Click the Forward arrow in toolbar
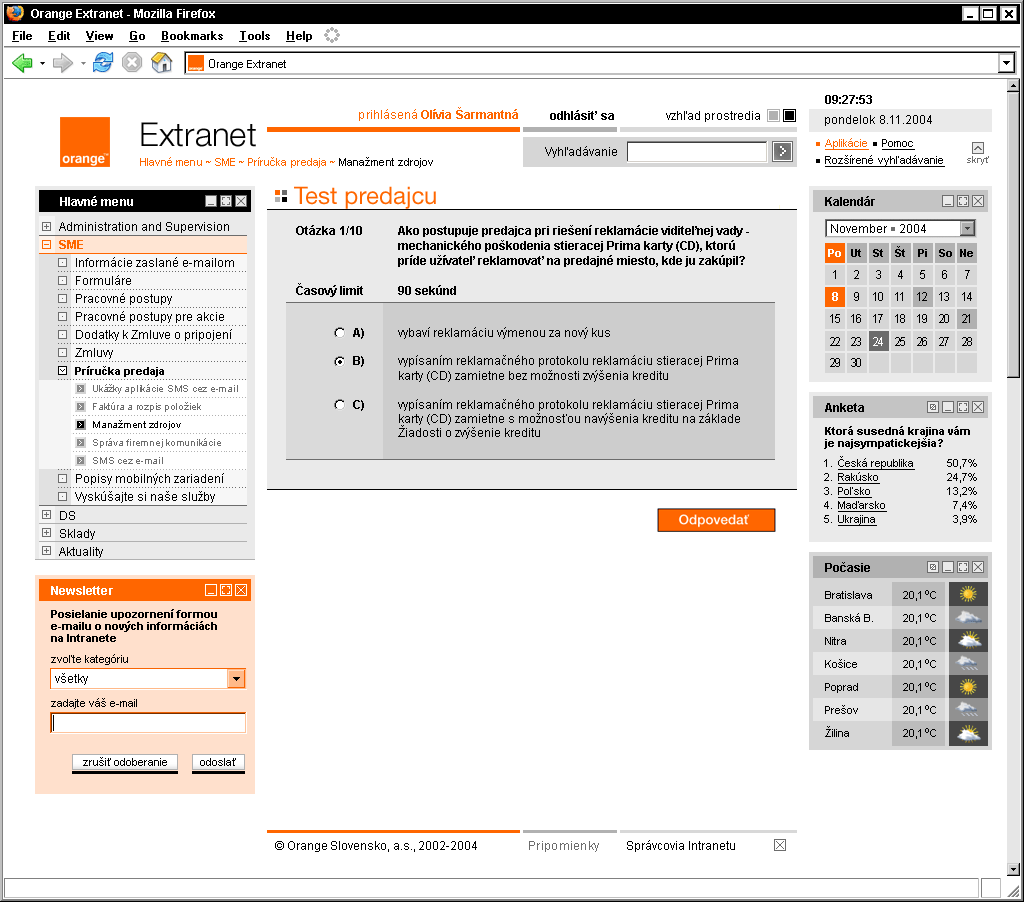The width and height of the screenshot is (1024, 902). 63,63
